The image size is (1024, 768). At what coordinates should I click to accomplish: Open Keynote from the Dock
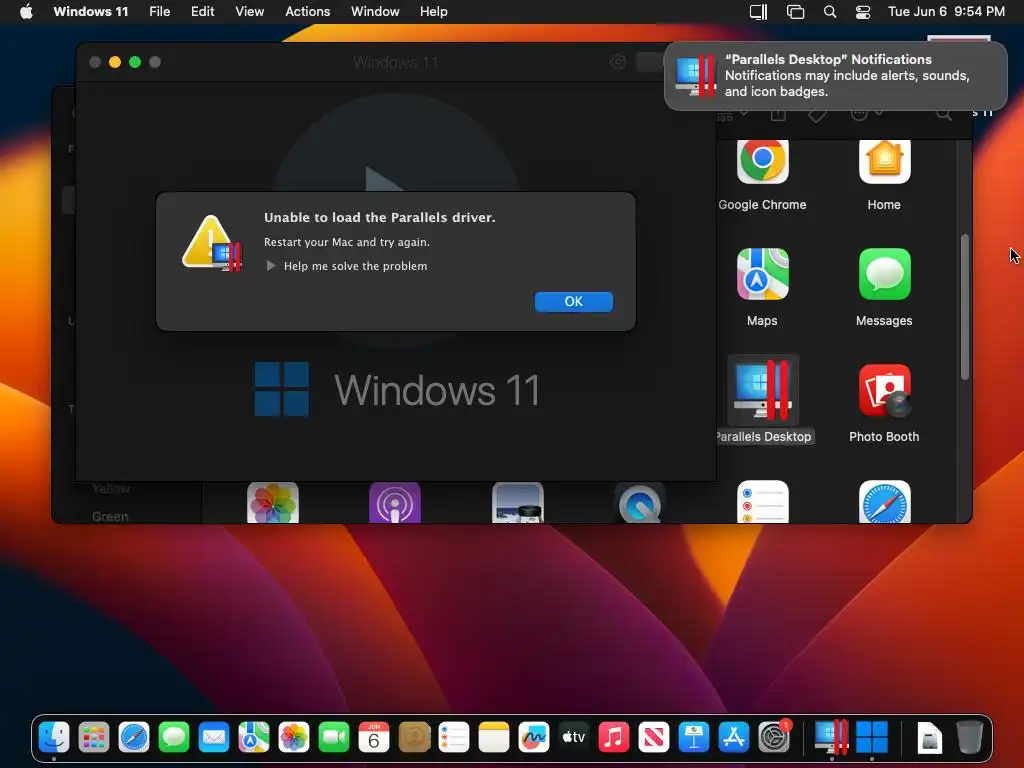pyautogui.click(x=694, y=738)
